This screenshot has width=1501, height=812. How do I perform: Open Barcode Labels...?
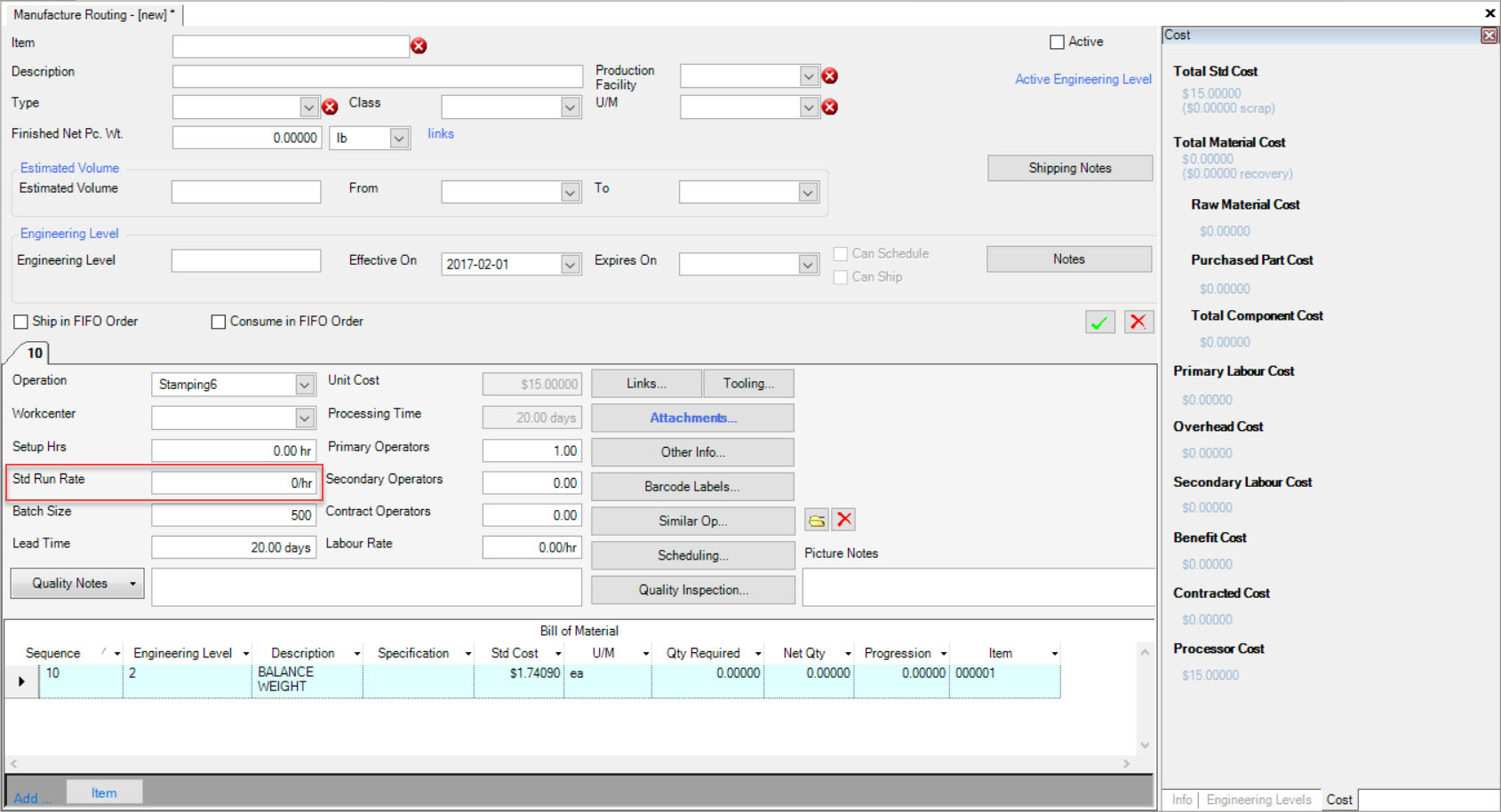pyautogui.click(x=693, y=487)
